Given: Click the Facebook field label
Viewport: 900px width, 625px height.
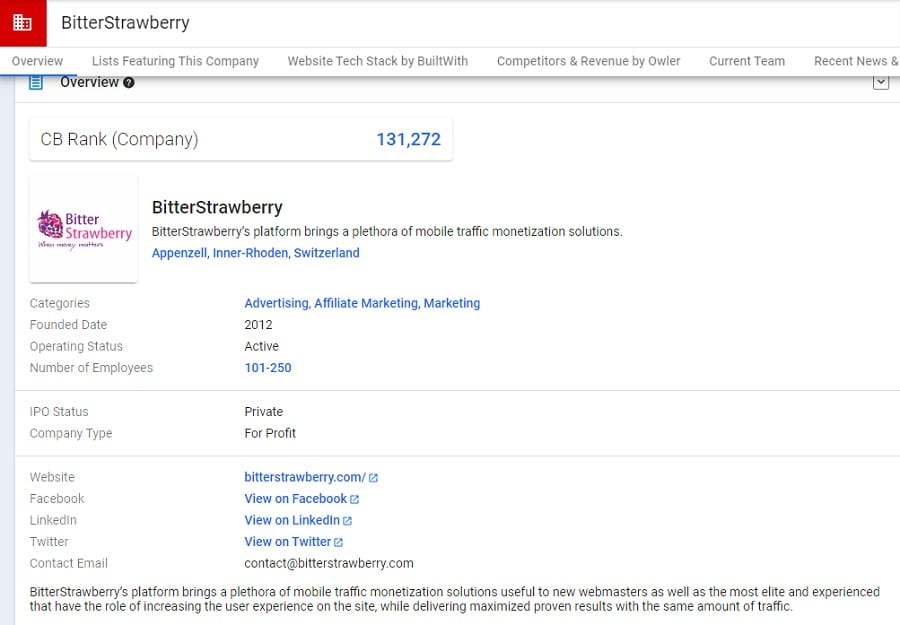Looking at the screenshot, I should point(57,499).
